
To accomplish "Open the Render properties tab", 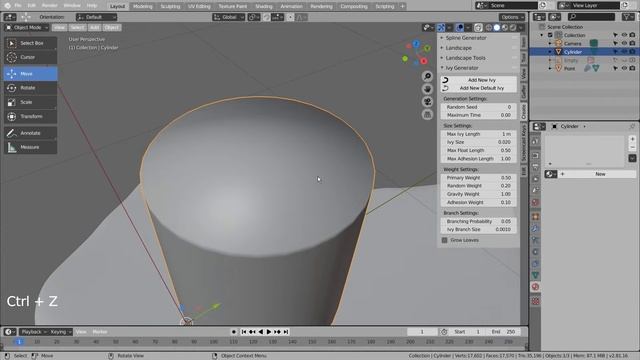I will [x=536, y=156].
